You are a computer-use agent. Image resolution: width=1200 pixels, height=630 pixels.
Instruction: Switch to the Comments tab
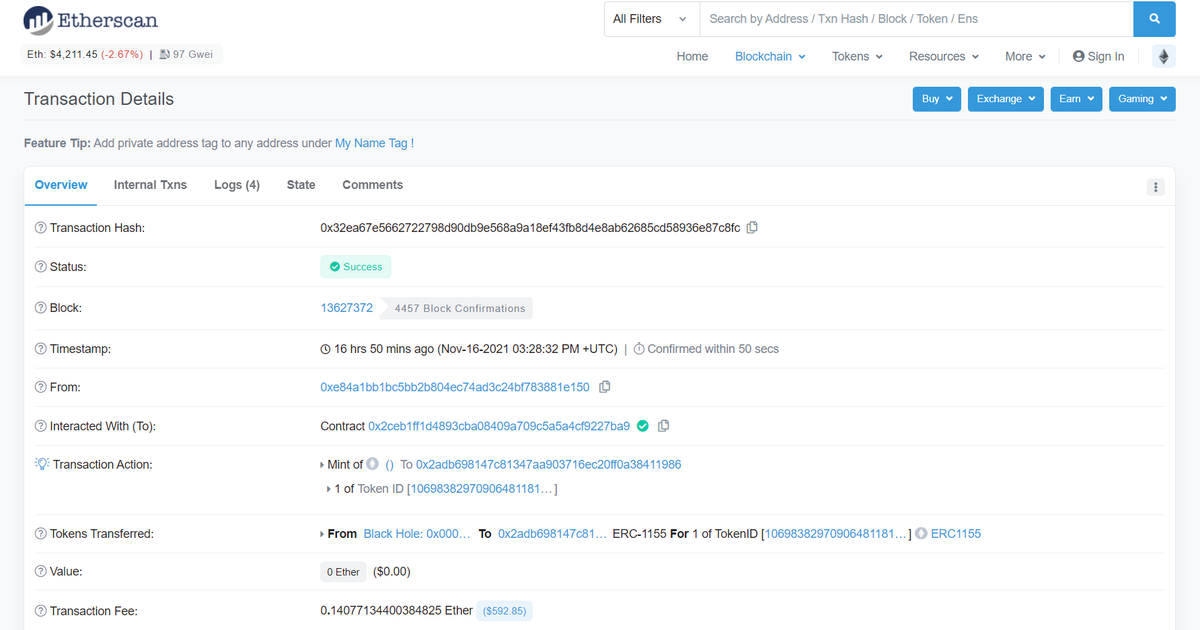[x=373, y=185]
